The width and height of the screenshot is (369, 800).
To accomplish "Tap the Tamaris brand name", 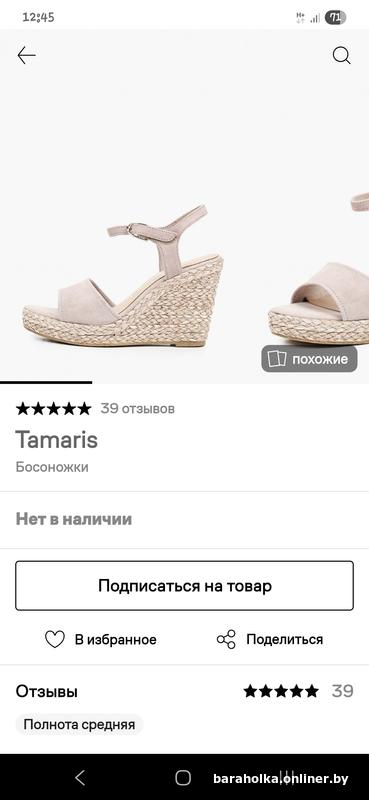I will tap(57, 440).
